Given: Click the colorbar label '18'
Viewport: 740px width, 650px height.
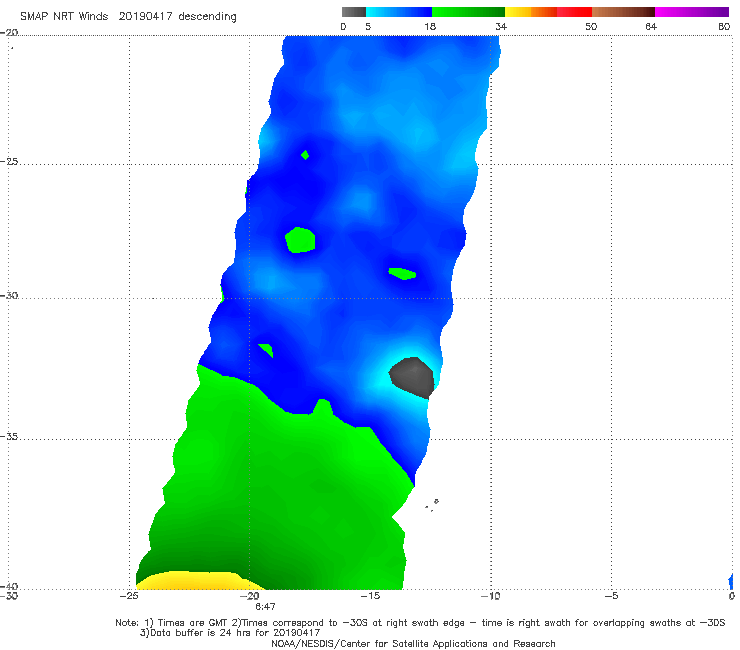Looking at the screenshot, I should point(430,26).
